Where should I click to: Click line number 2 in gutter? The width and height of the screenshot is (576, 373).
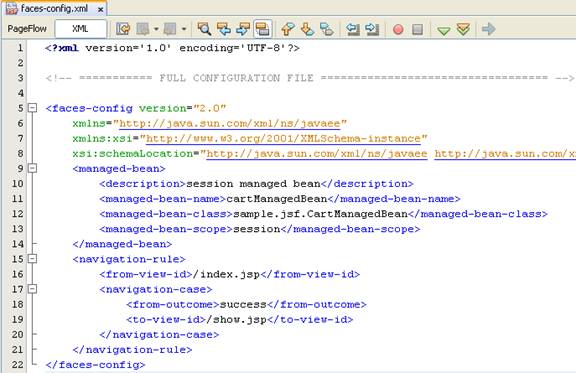[21, 63]
